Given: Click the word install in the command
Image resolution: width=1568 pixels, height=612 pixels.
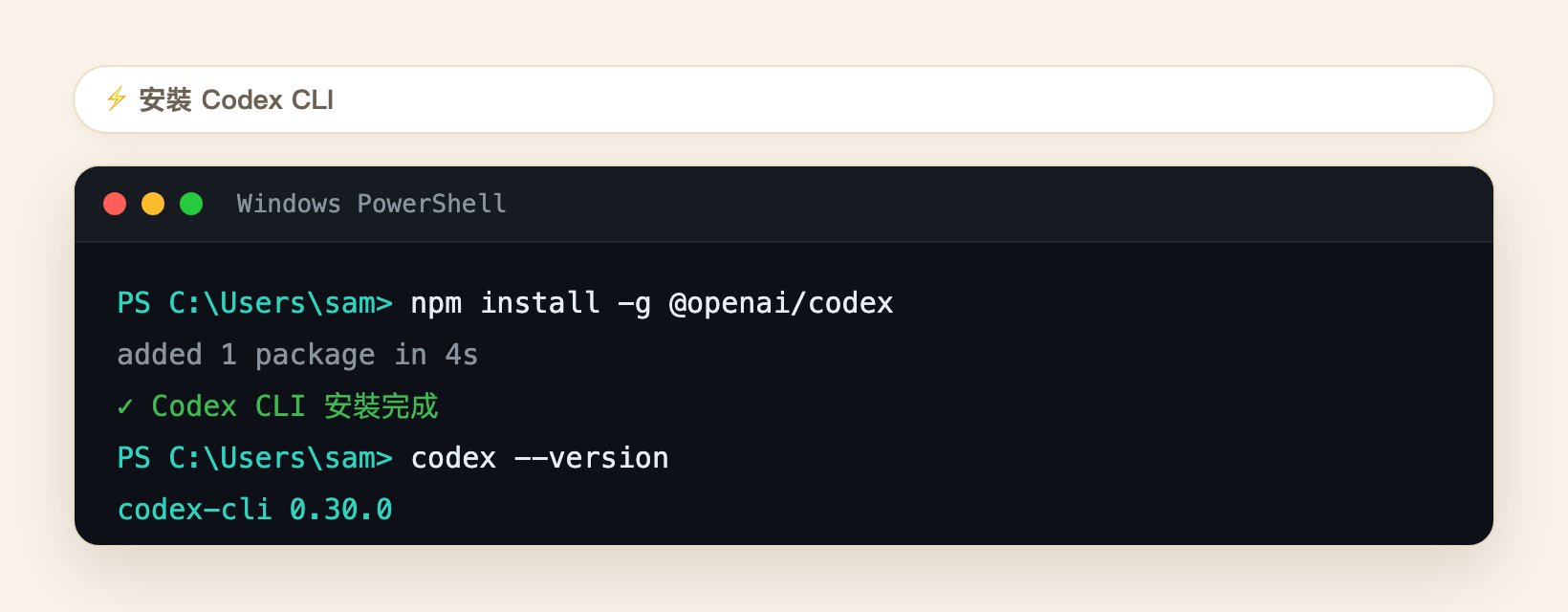Looking at the screenshot, I should coord(539,303).
